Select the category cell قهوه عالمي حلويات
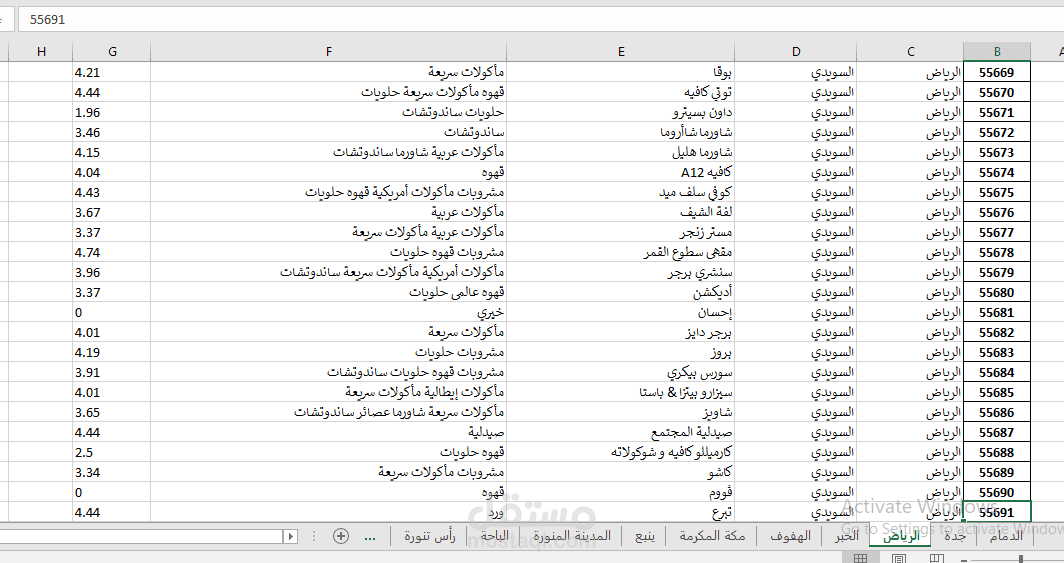1064x563 pixels. point(328,292)
